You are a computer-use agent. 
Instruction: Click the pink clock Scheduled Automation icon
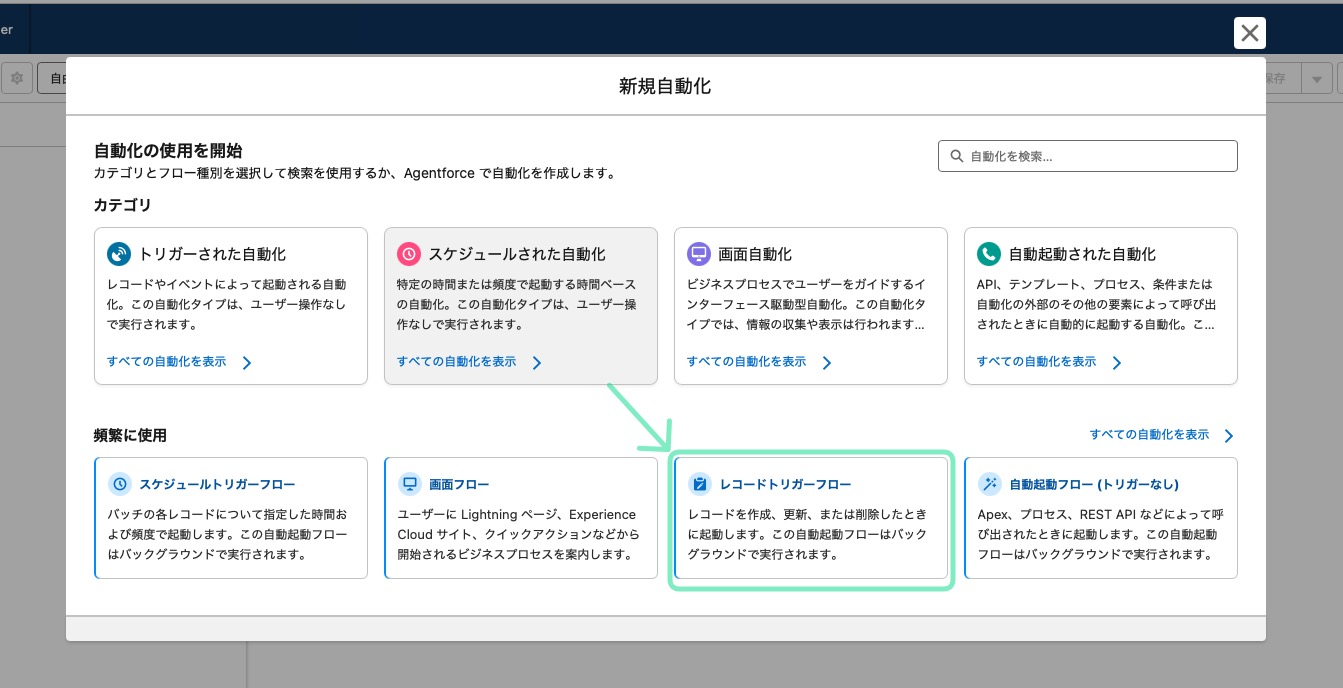pos(409,254)
